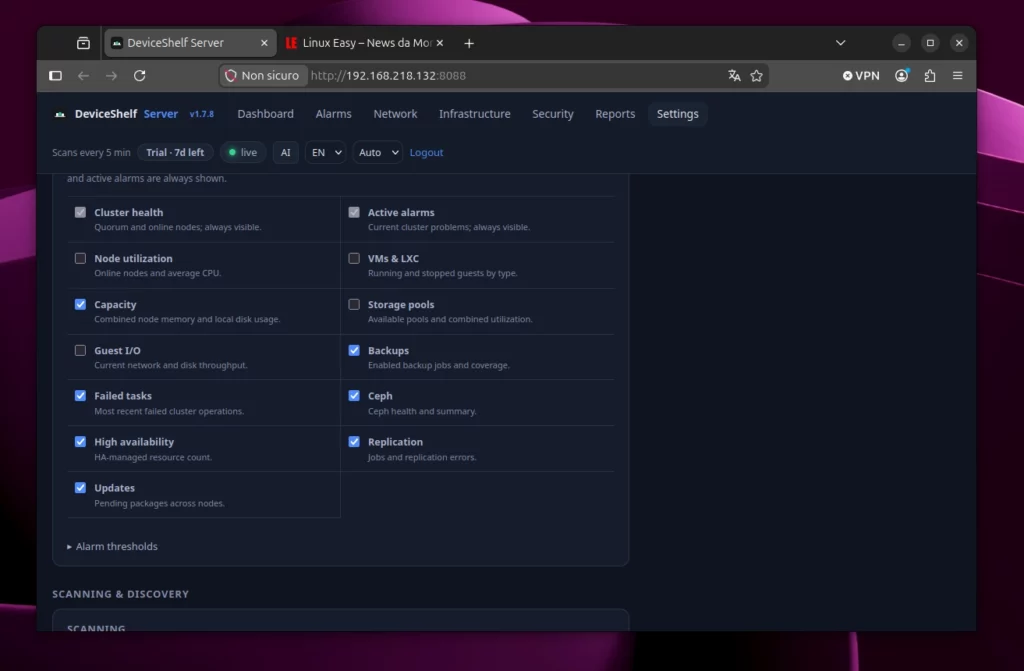
Task: Open the Network menu
Action: [395, 114]
